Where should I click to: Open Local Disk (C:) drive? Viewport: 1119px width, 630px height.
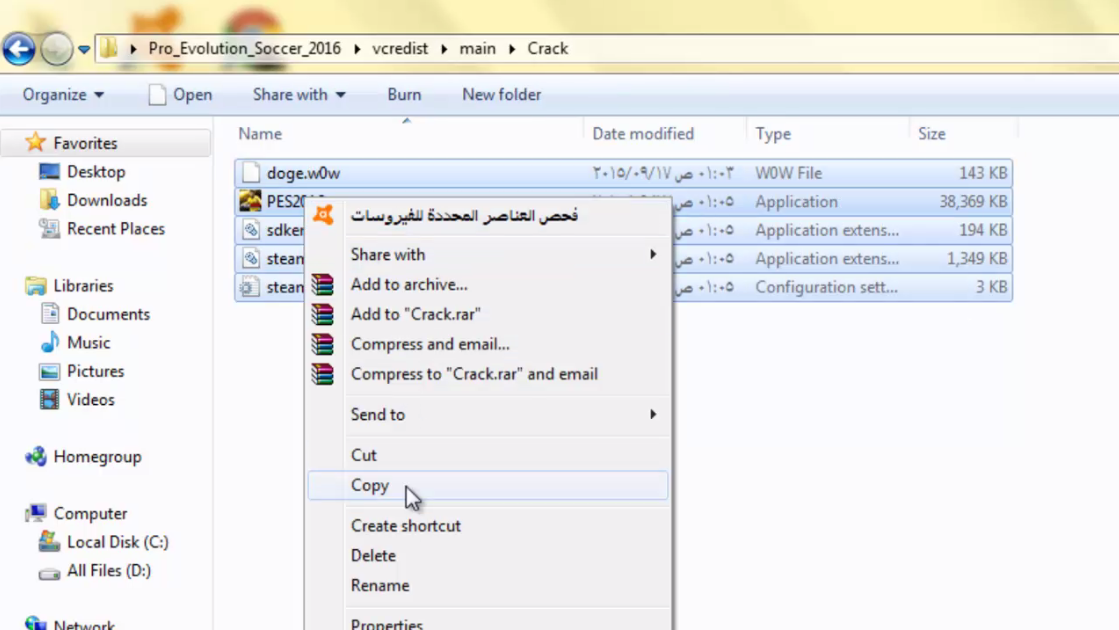click(x=118, y=543)
